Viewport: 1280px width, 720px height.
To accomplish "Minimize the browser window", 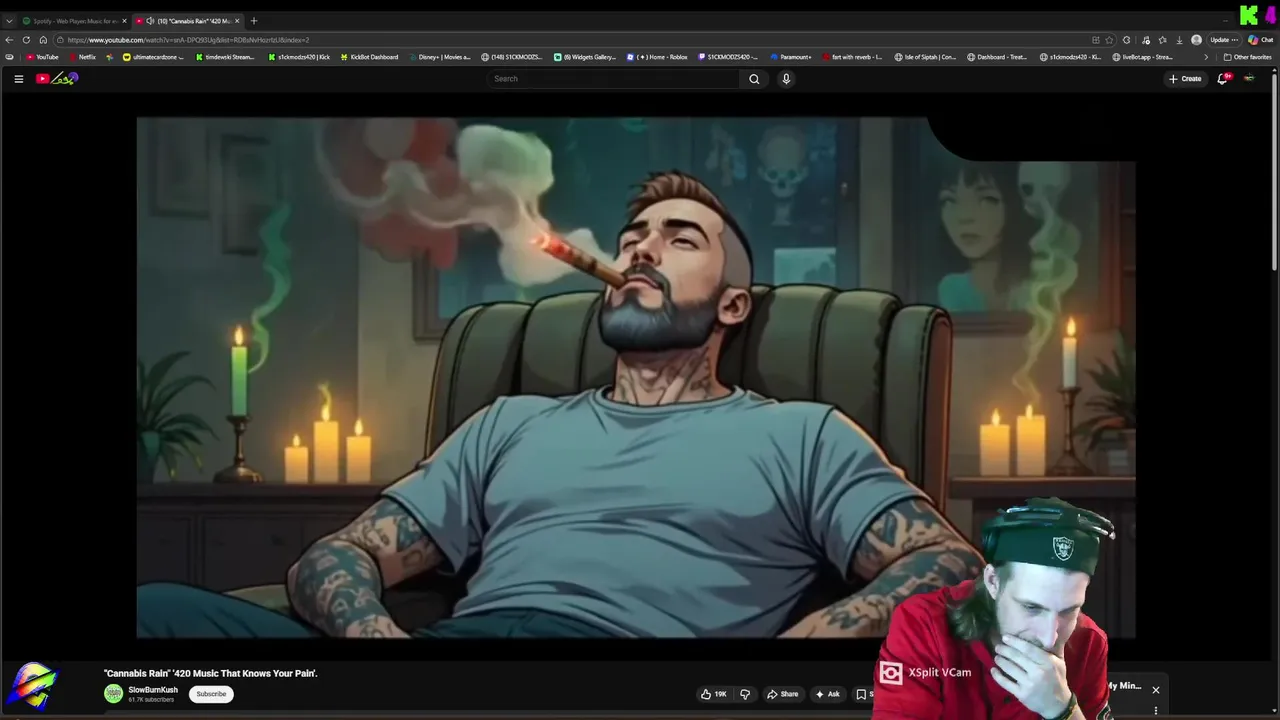I will point(1226,20).
